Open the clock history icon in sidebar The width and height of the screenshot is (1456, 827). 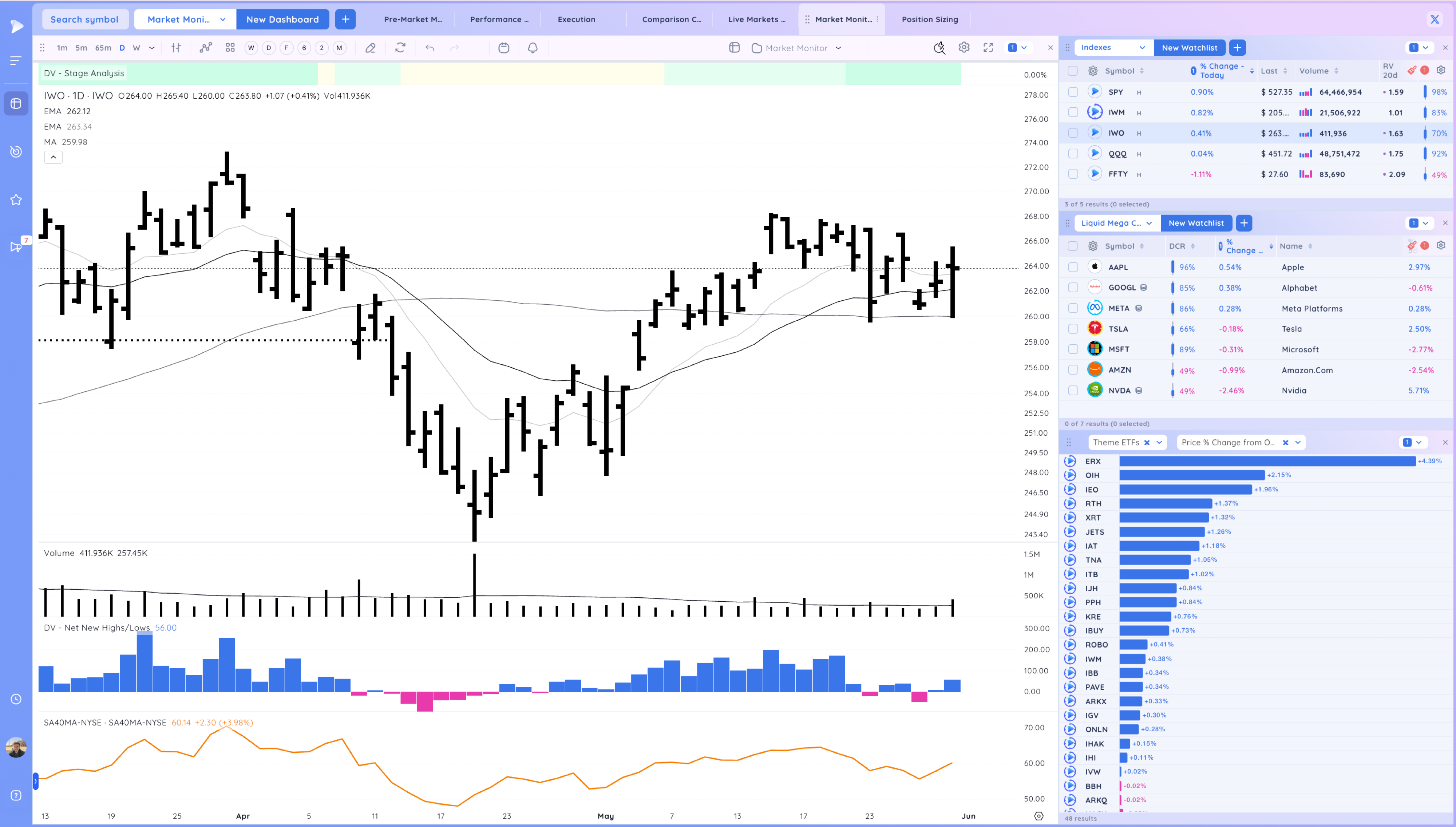16,699
